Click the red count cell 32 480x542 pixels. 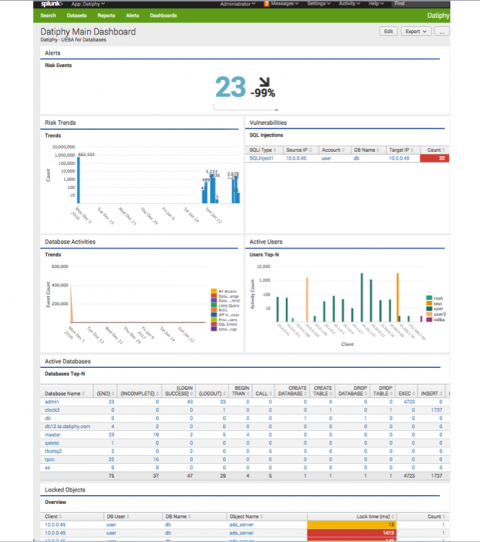tap(434, 158)
